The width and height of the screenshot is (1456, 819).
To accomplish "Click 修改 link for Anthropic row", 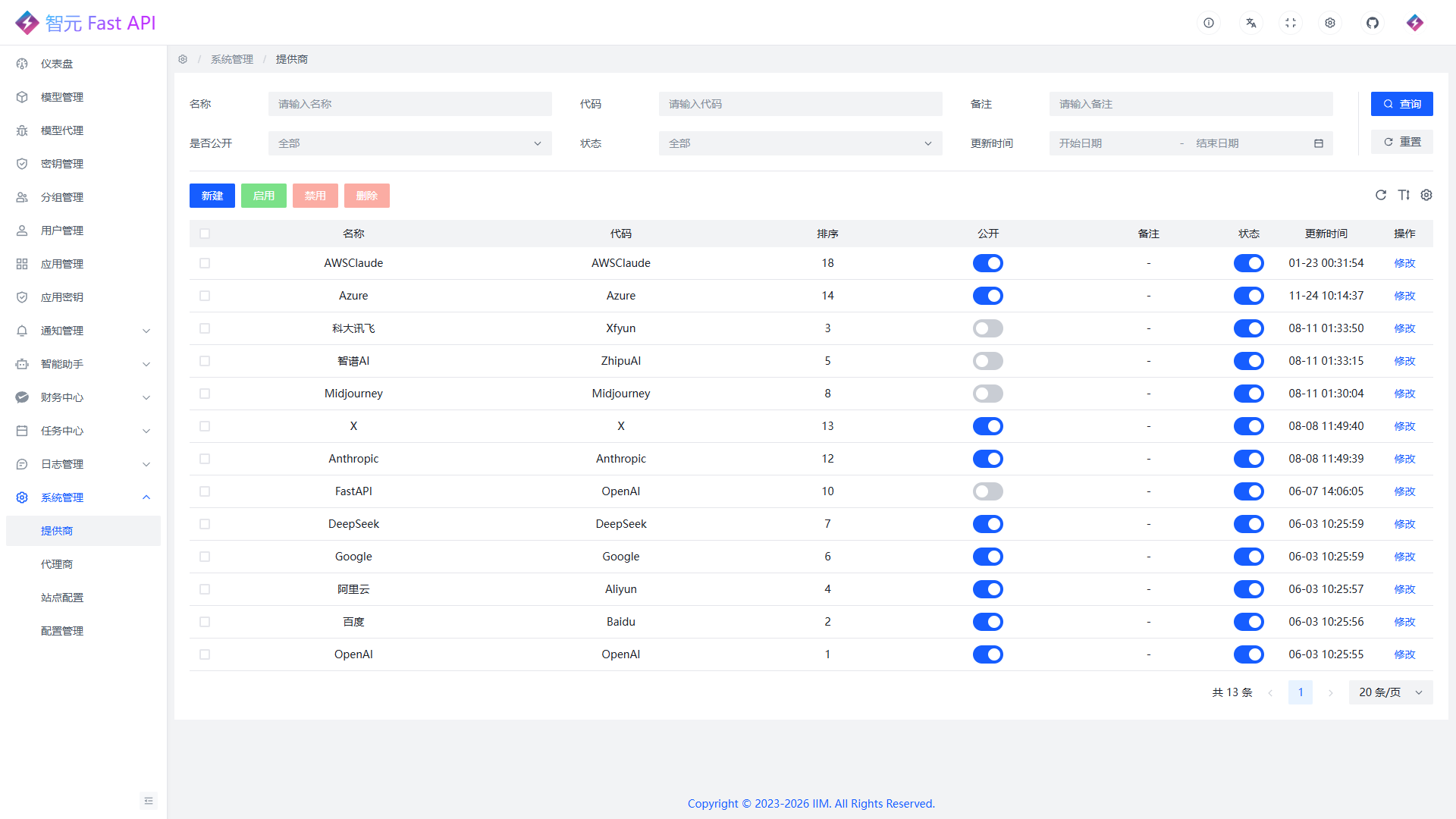I will pyautogui.click(x=1404, y=459).
